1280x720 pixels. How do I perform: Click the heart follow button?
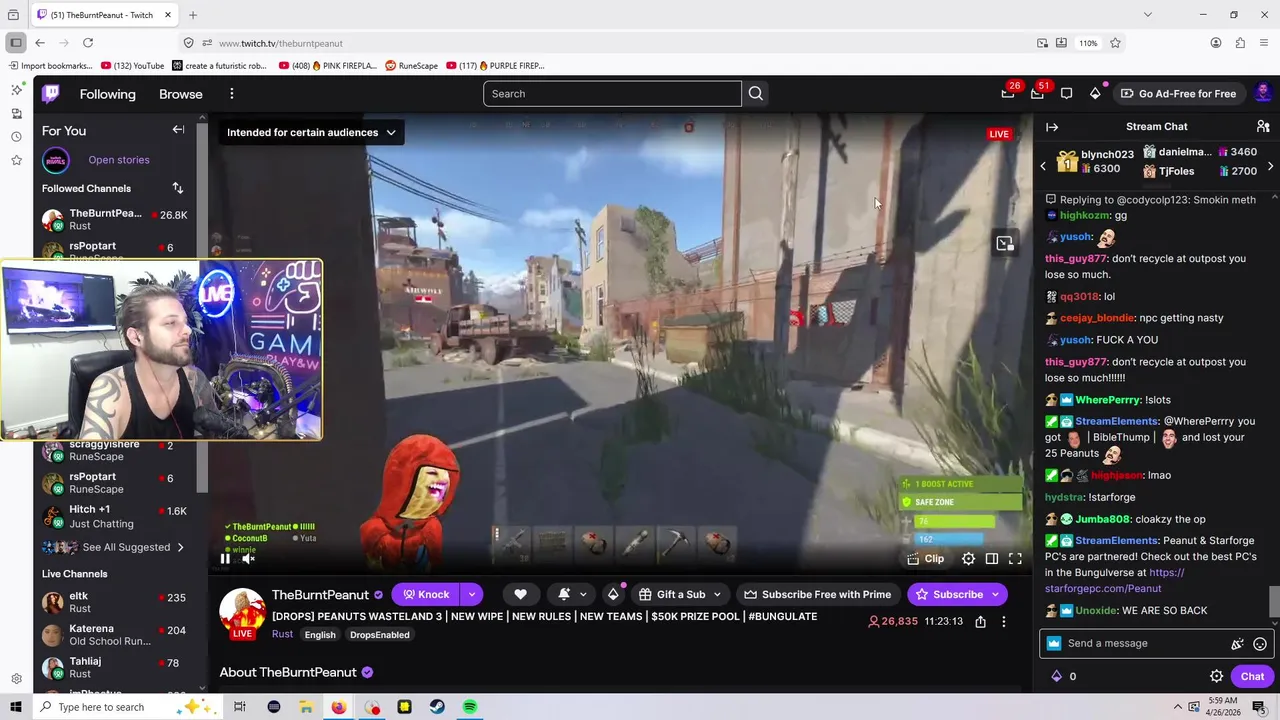[520, 594]
